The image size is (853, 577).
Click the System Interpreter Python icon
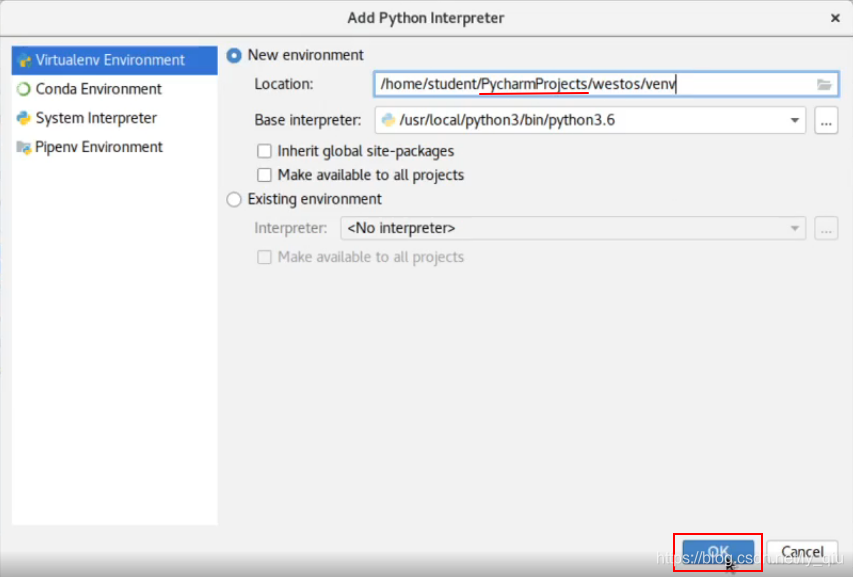click(23, 118)
